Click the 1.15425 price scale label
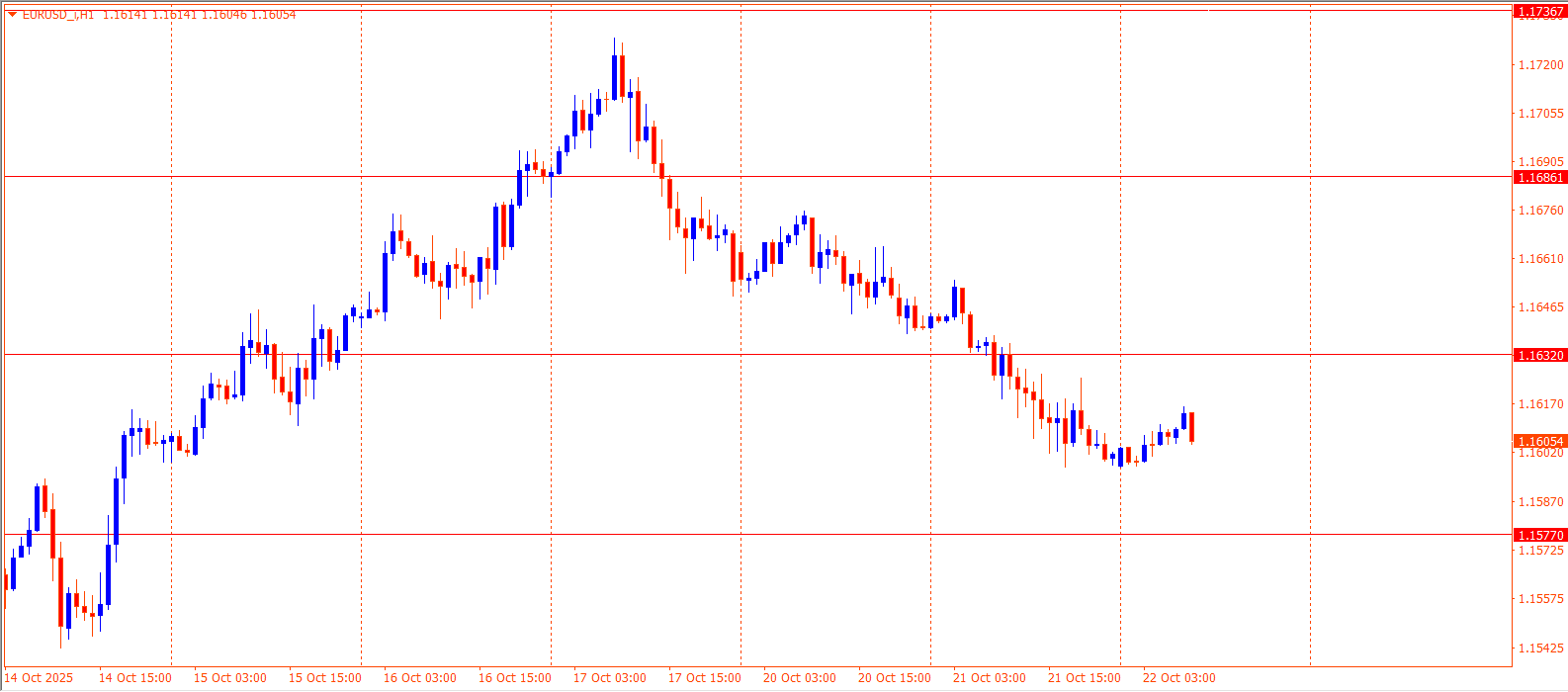 click(1539, 649)
